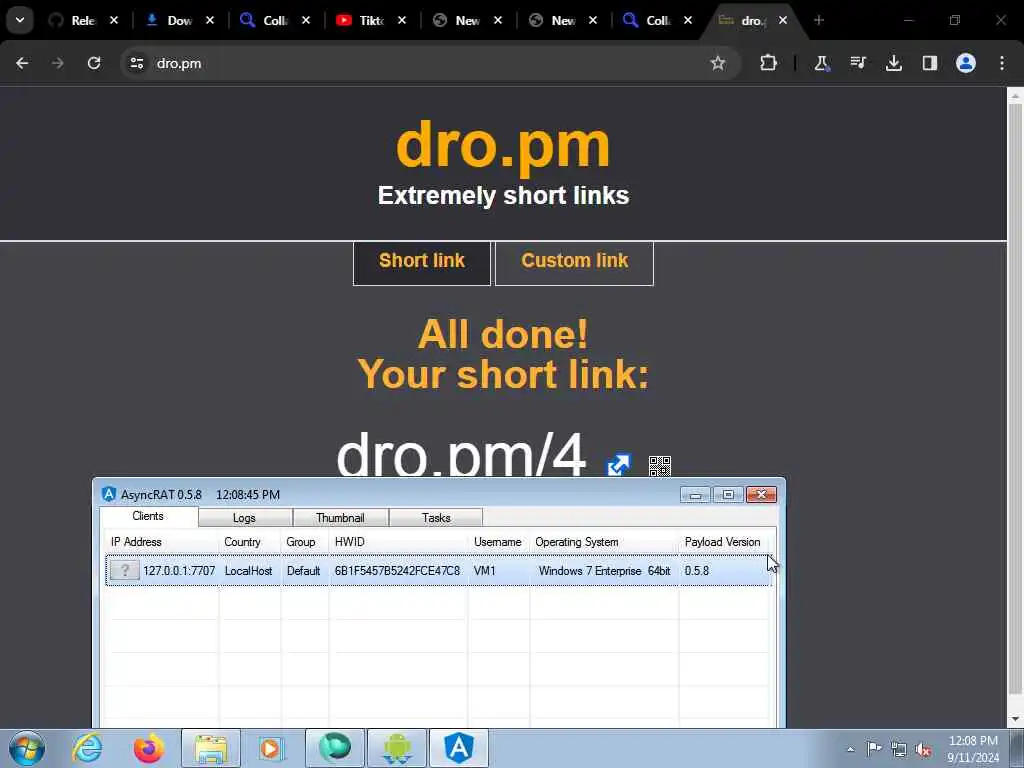Switch to the AsyncRAT taskbar button
Screen dimensions: 1024x768
tap(459, 748)
